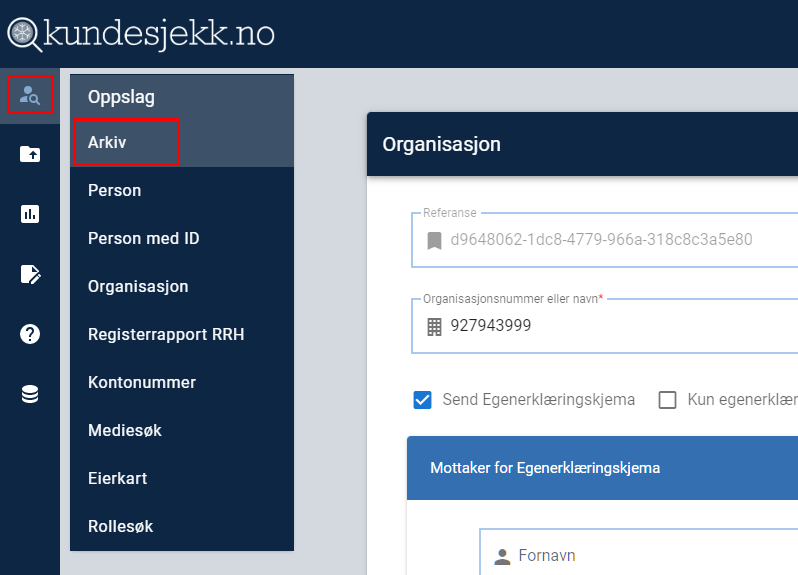Click the person icon beside Fornavn
Screen dimensions: 798x575
(x=502, y=557)
